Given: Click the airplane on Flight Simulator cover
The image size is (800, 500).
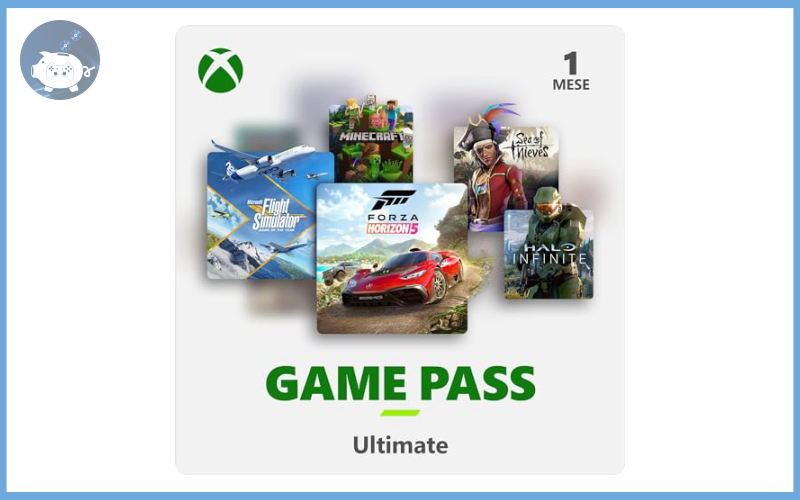Looking at the screenshot, I should (265, 161).
